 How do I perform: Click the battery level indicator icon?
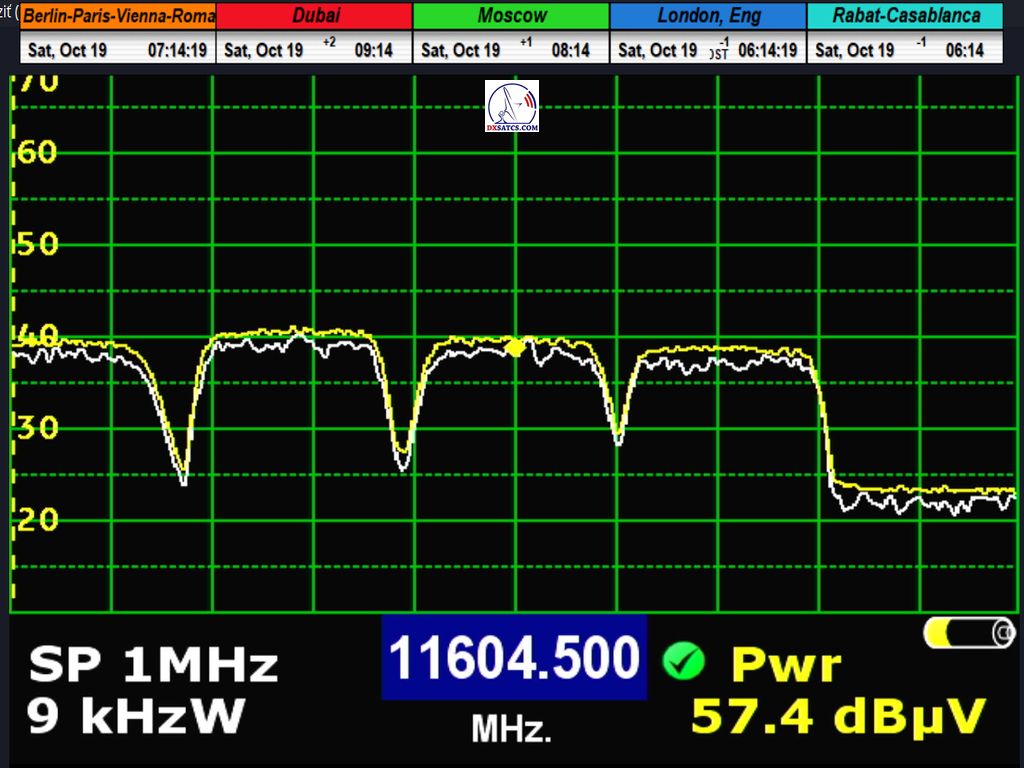[968, 632]
